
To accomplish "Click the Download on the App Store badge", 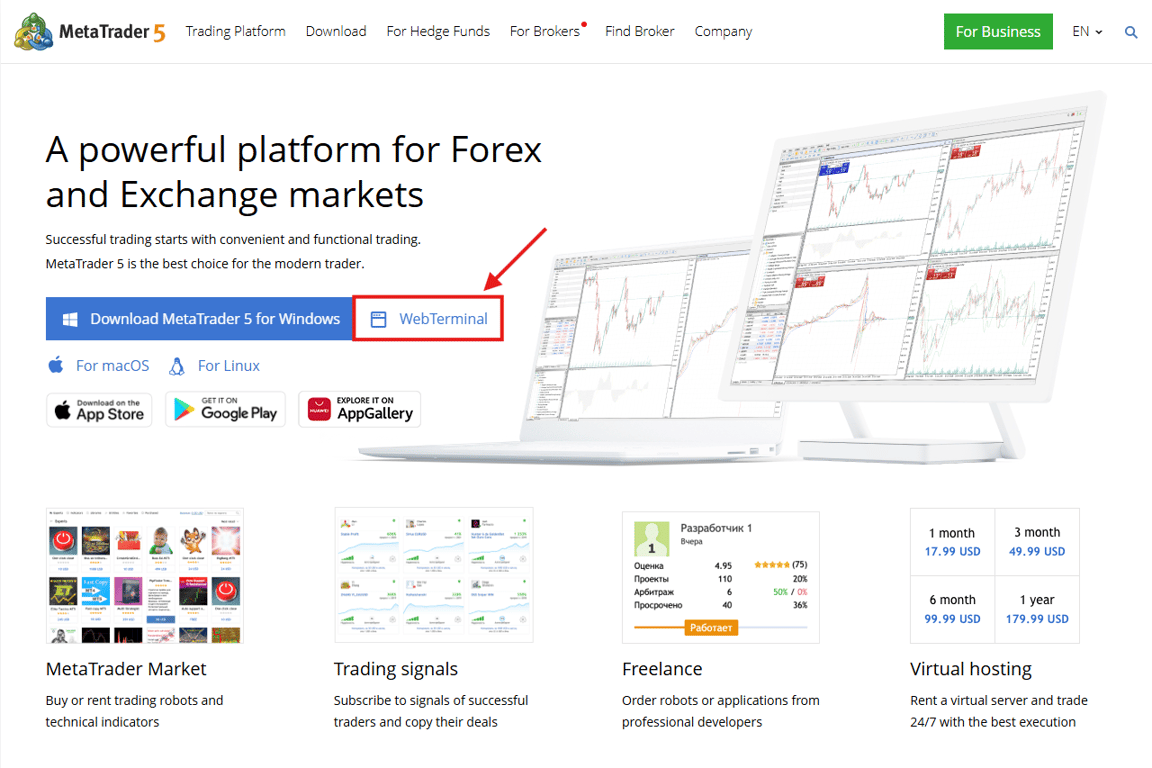I will click(99, 409).
